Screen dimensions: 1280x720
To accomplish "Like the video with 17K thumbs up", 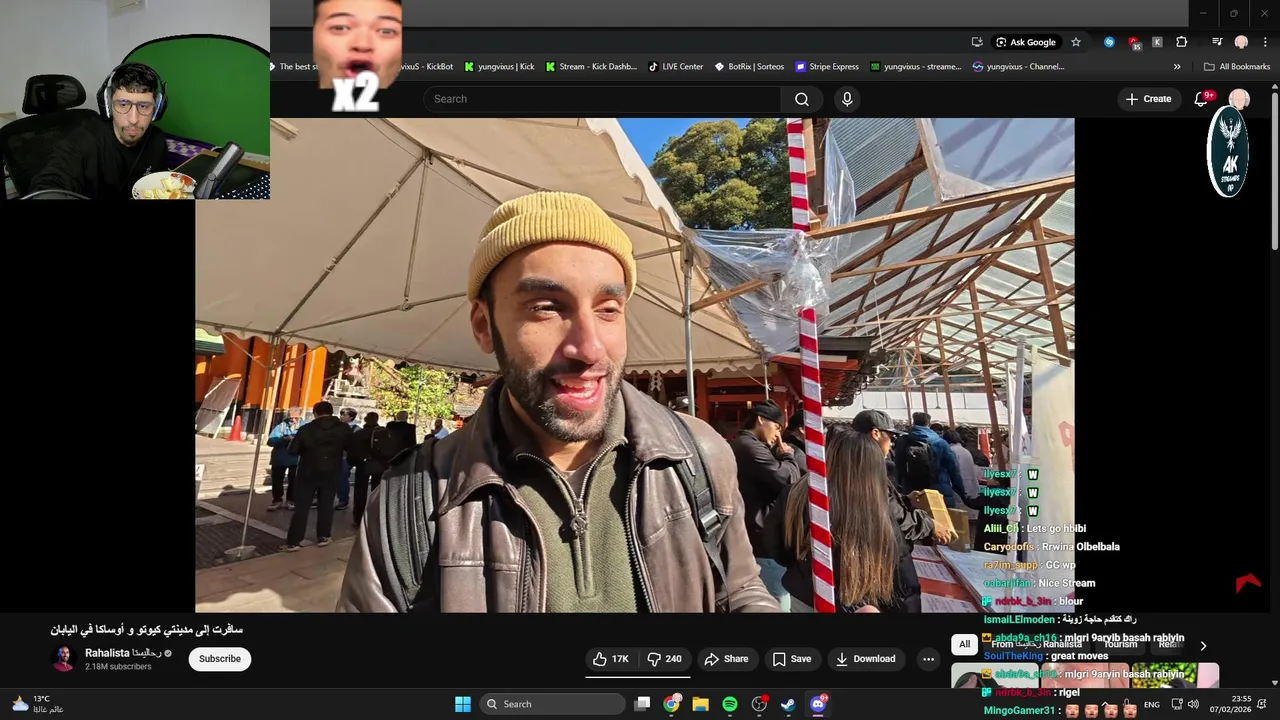I will [x=610, y=659].
